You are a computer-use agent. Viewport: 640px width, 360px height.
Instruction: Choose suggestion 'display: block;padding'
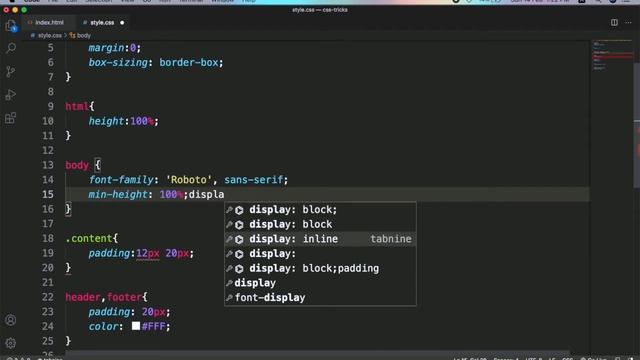(x=320, y=269)
